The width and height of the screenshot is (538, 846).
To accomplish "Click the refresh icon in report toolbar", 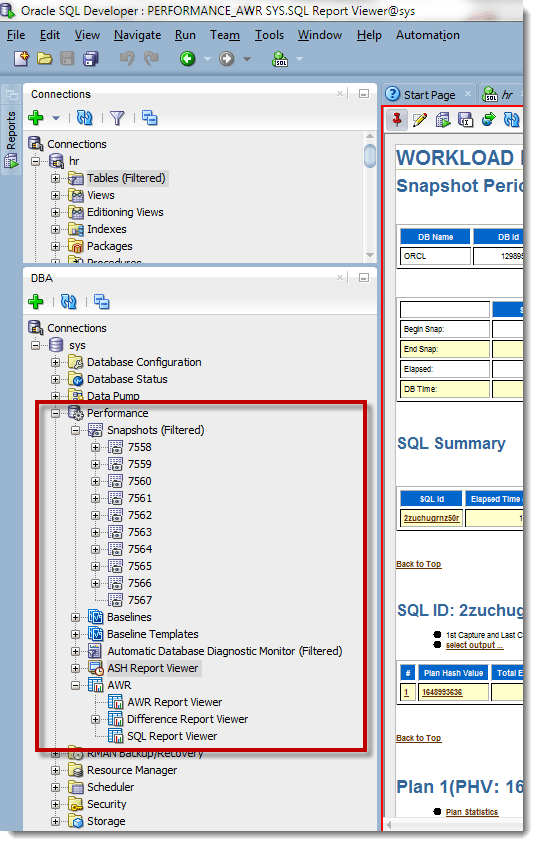I will 512,119.
